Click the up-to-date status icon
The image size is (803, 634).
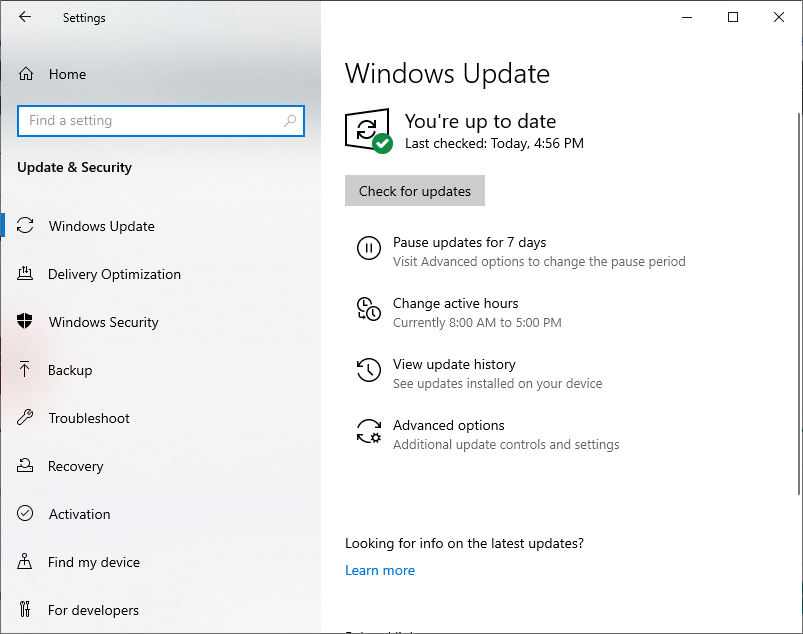369,131
